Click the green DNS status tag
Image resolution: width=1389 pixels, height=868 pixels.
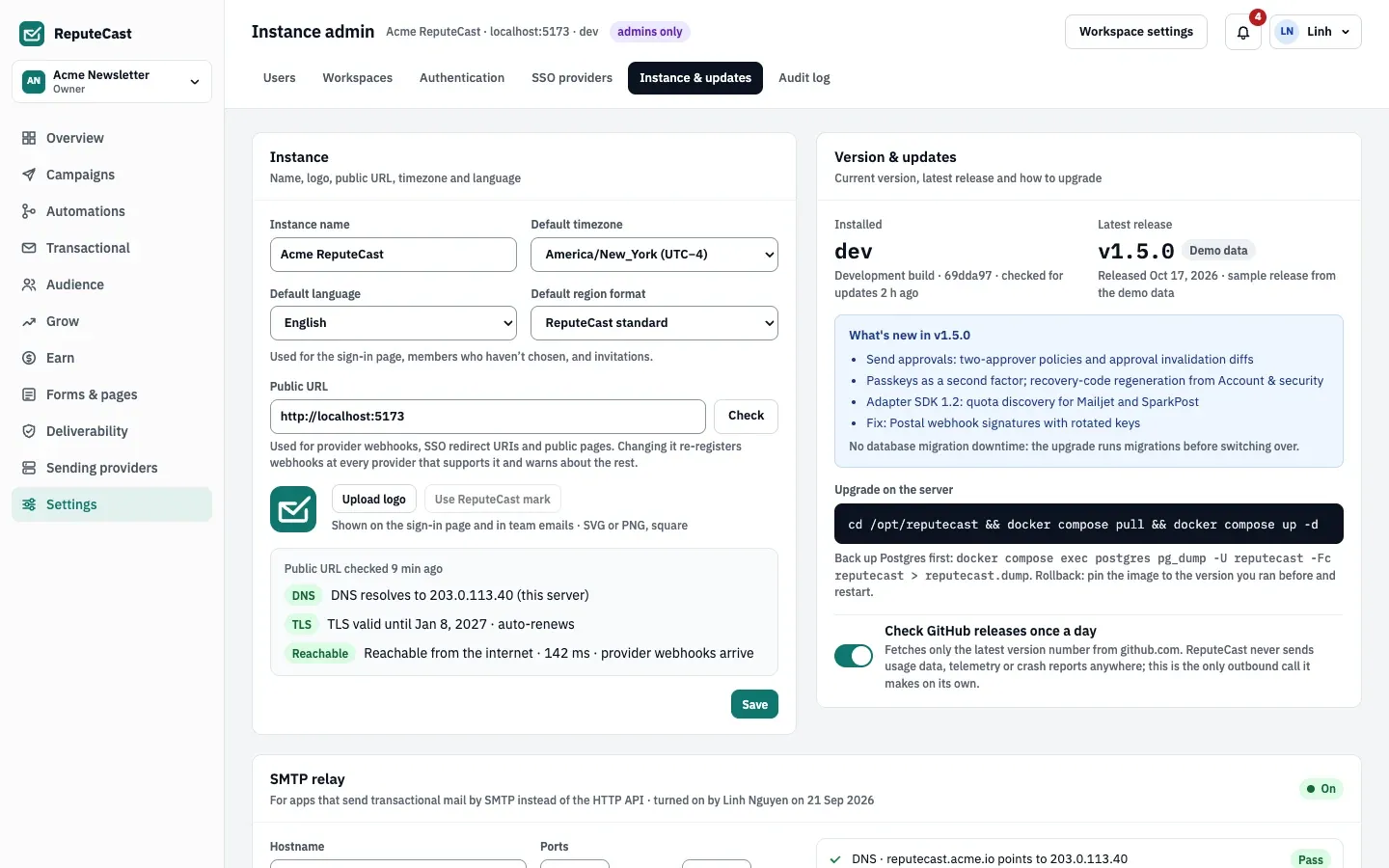click(x=304, y=596)
